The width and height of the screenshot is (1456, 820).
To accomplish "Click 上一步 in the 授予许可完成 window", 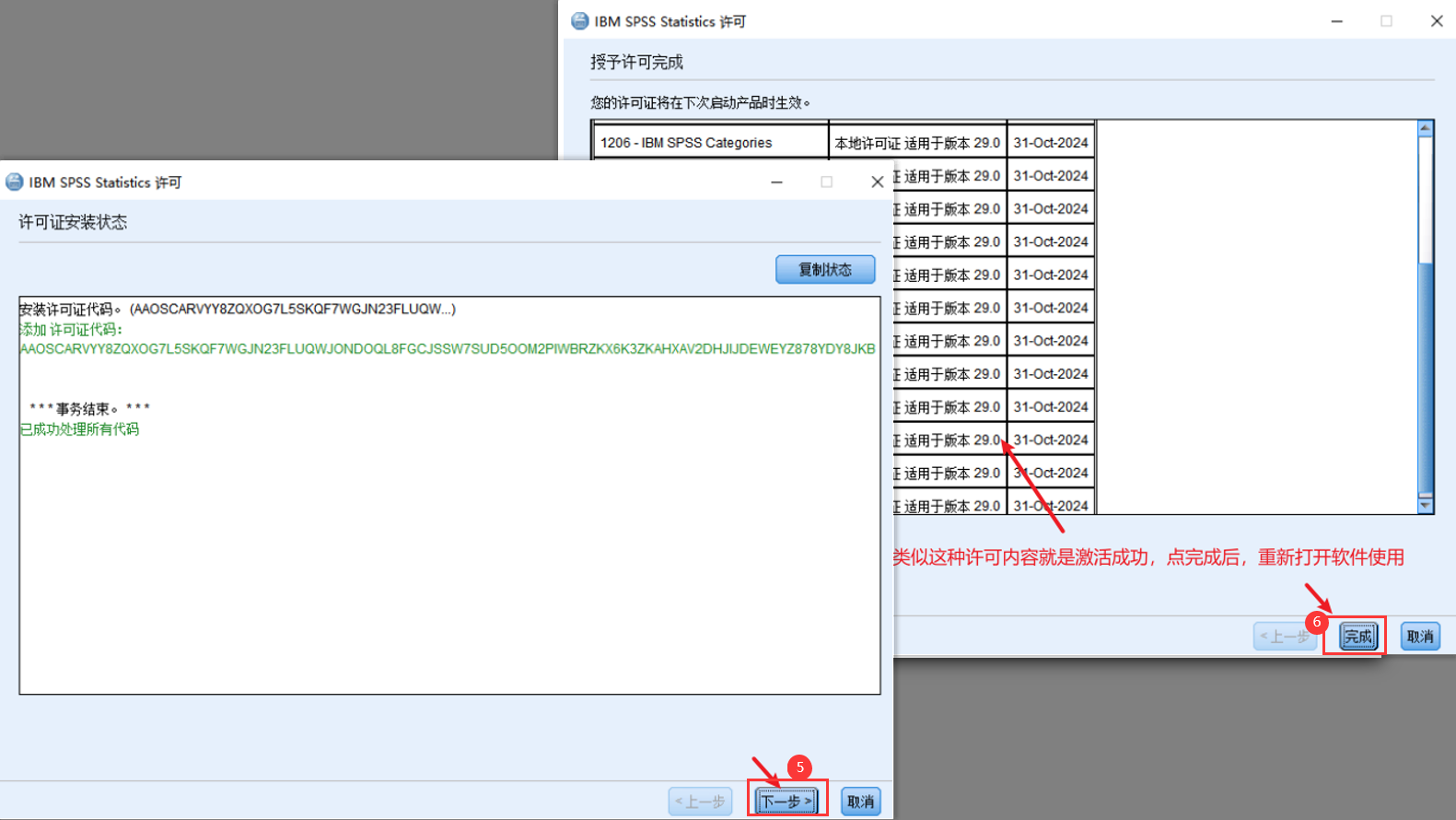I will pyautogui.click(x=1284, y=637).
